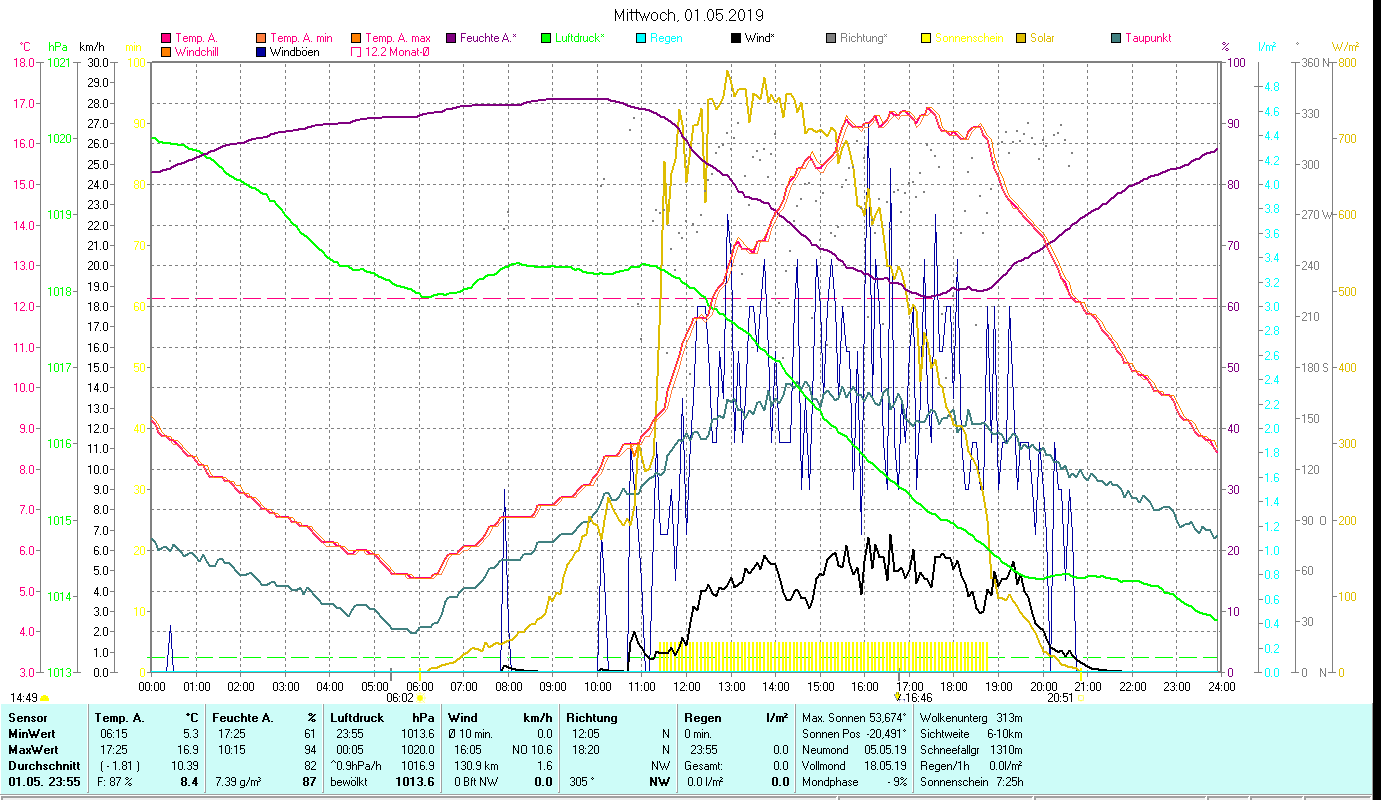Click the 'F: 87 %' cell
Viewport: 1381px width, 800px height.
tap(114, 781)
